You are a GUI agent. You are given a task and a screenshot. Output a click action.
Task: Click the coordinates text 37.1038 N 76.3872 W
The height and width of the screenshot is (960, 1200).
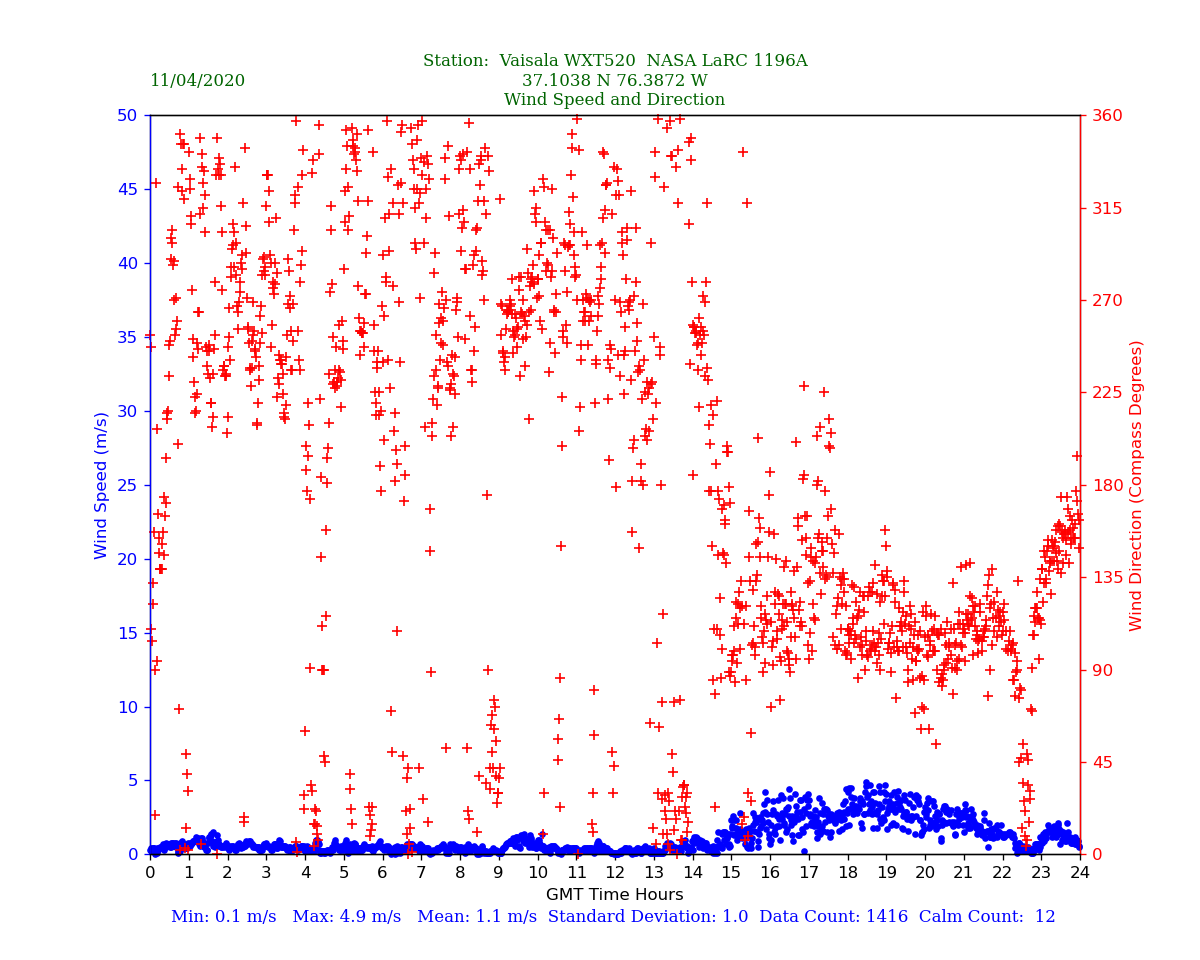pyautogui.click(x=614, y=81)
